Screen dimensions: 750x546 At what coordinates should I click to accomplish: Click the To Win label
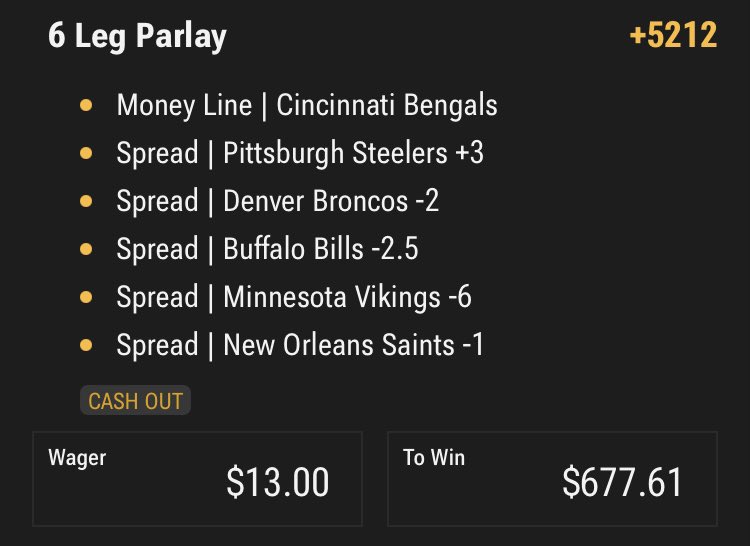(434, 458)
